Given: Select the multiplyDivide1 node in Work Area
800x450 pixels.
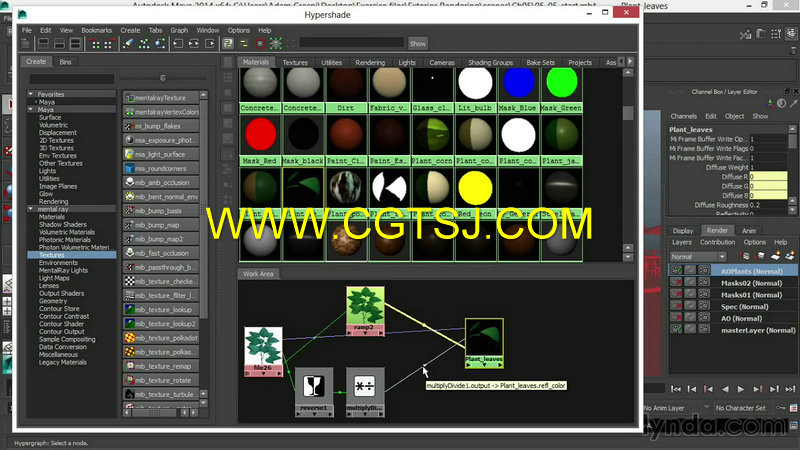Looking at the screenshot, I should pyautogui.click(x=365, y=391).
